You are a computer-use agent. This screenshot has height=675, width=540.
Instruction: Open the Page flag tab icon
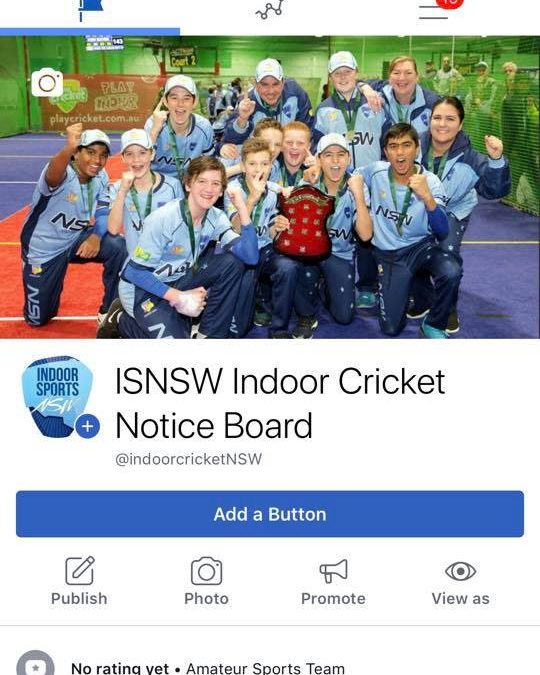90,9
